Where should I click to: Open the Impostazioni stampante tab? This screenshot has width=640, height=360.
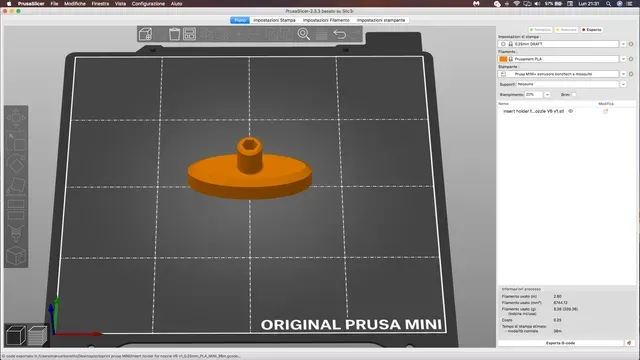point(381,20)
